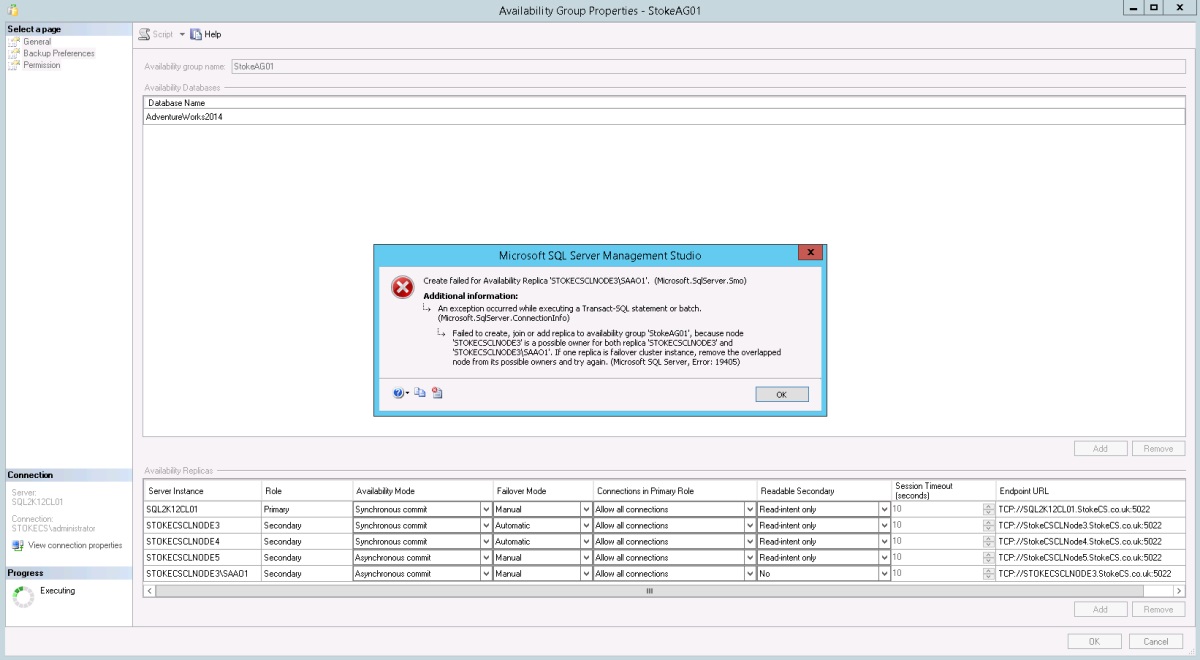Image resolution: width=1200 pixels, height=660 pixels.
Task: Adjust Session Timeout stepper for SQL2K12CL01
Action: pyautogui.click(x=988, y=509)
